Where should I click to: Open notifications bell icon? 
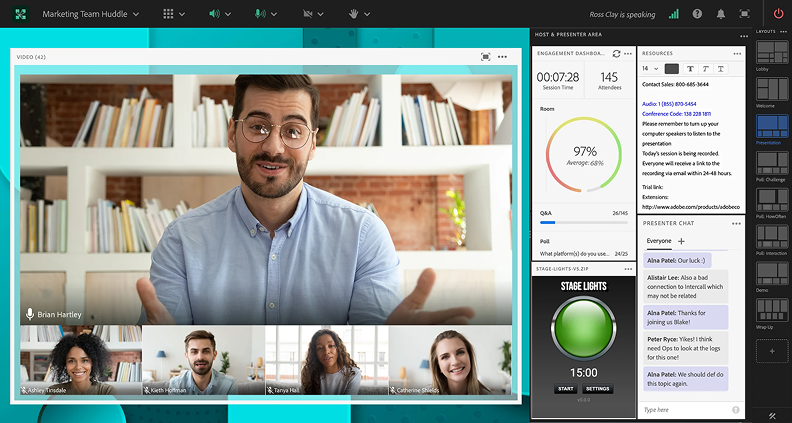pos(721,14)
